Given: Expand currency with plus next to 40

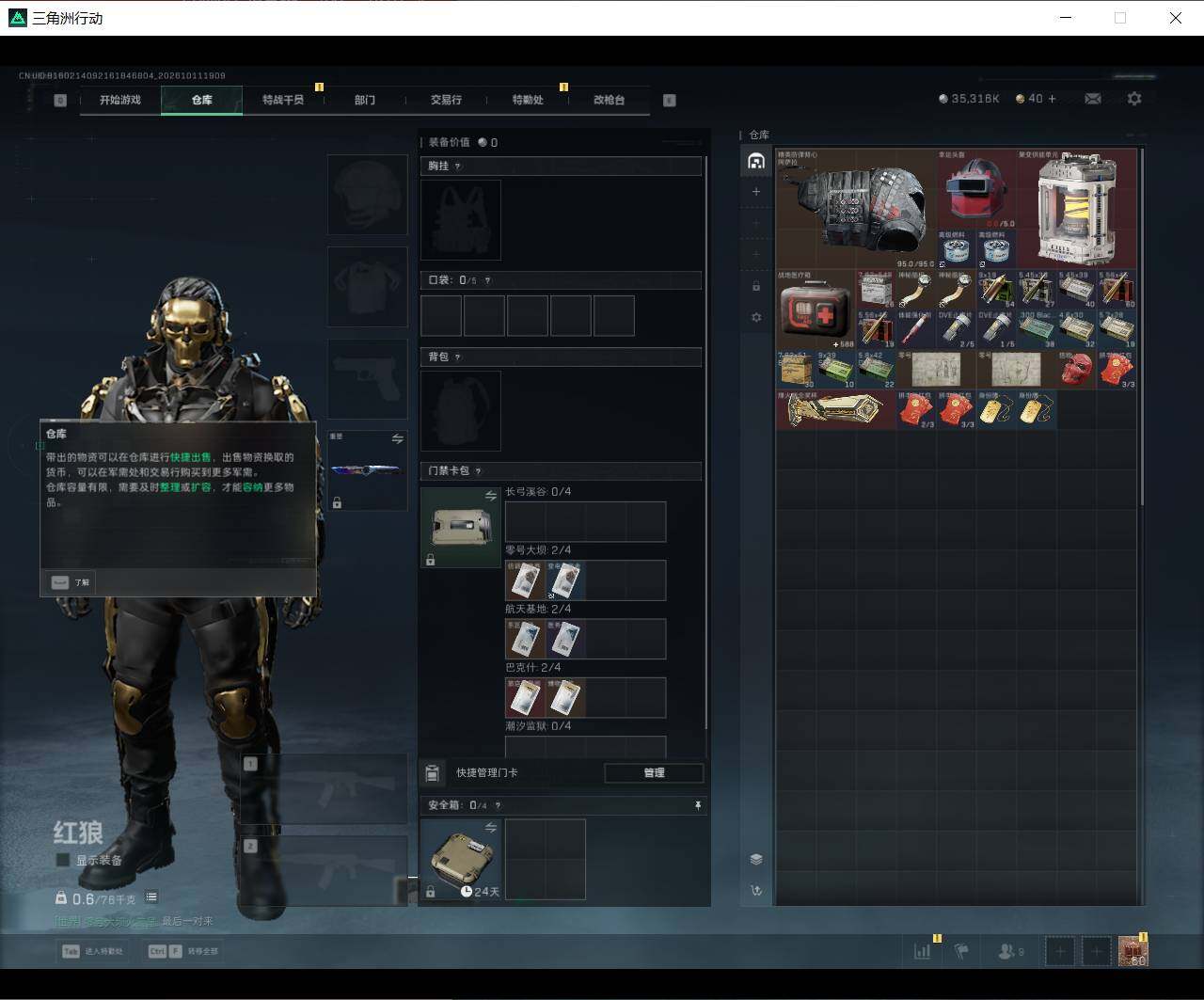Looking at the screenshot, I should point(1052,99).
